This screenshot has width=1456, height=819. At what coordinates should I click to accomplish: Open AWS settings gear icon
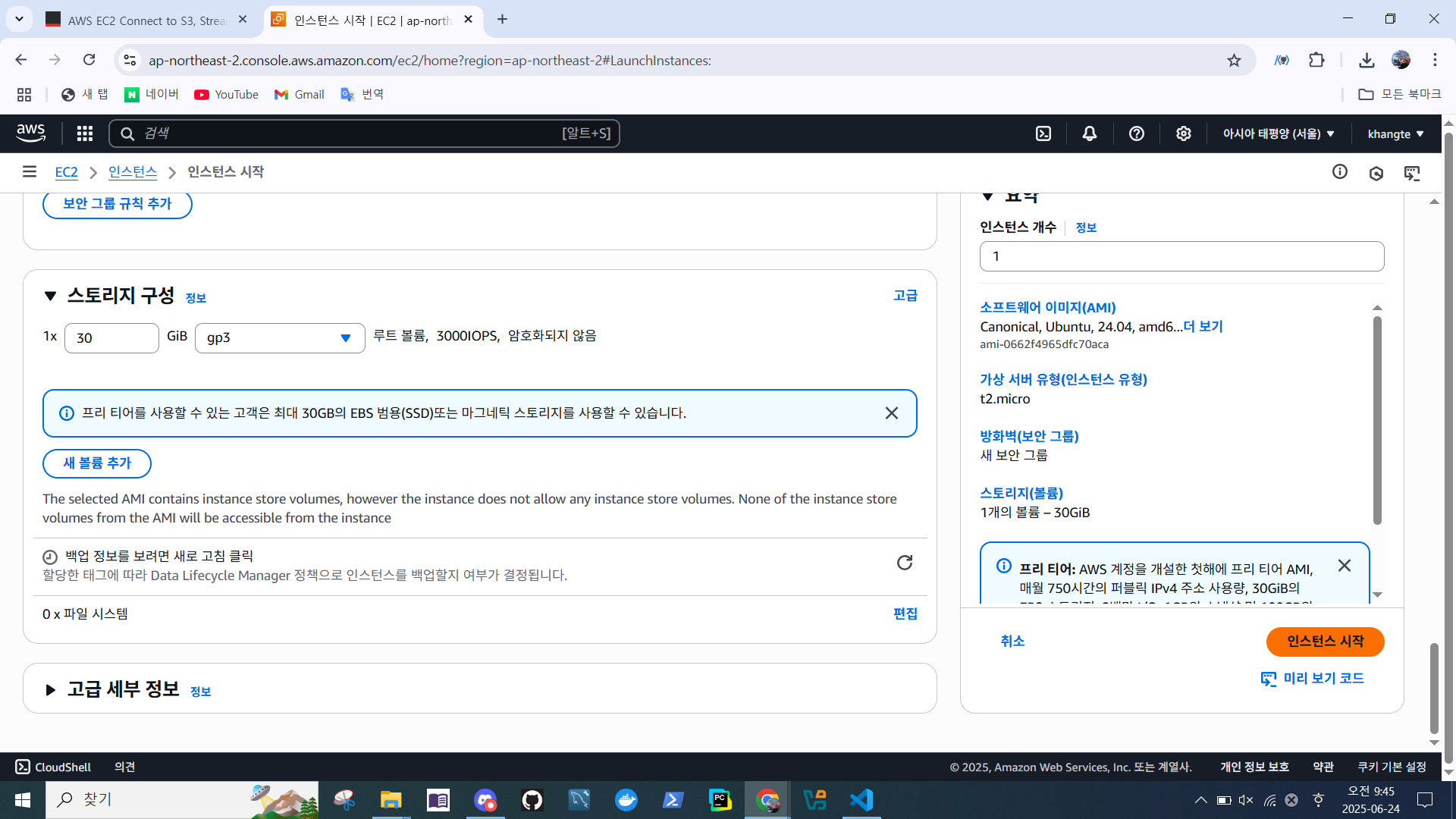(1183, 133)
